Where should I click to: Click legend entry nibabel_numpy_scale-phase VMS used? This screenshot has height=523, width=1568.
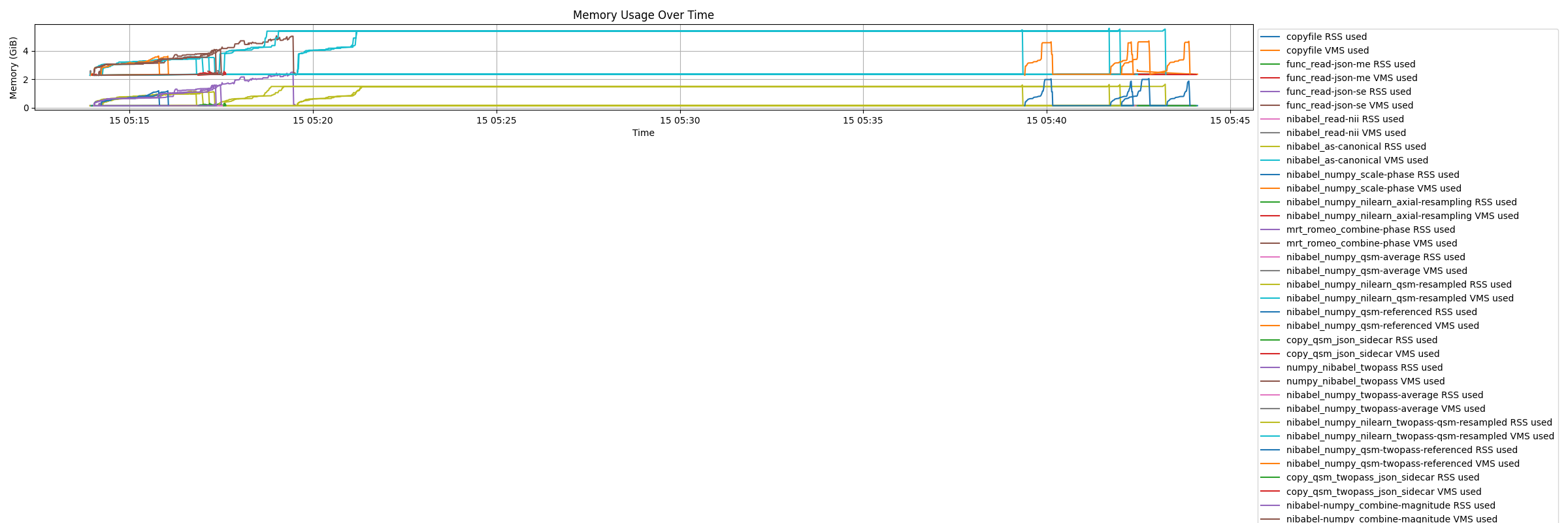point(1361,189)
